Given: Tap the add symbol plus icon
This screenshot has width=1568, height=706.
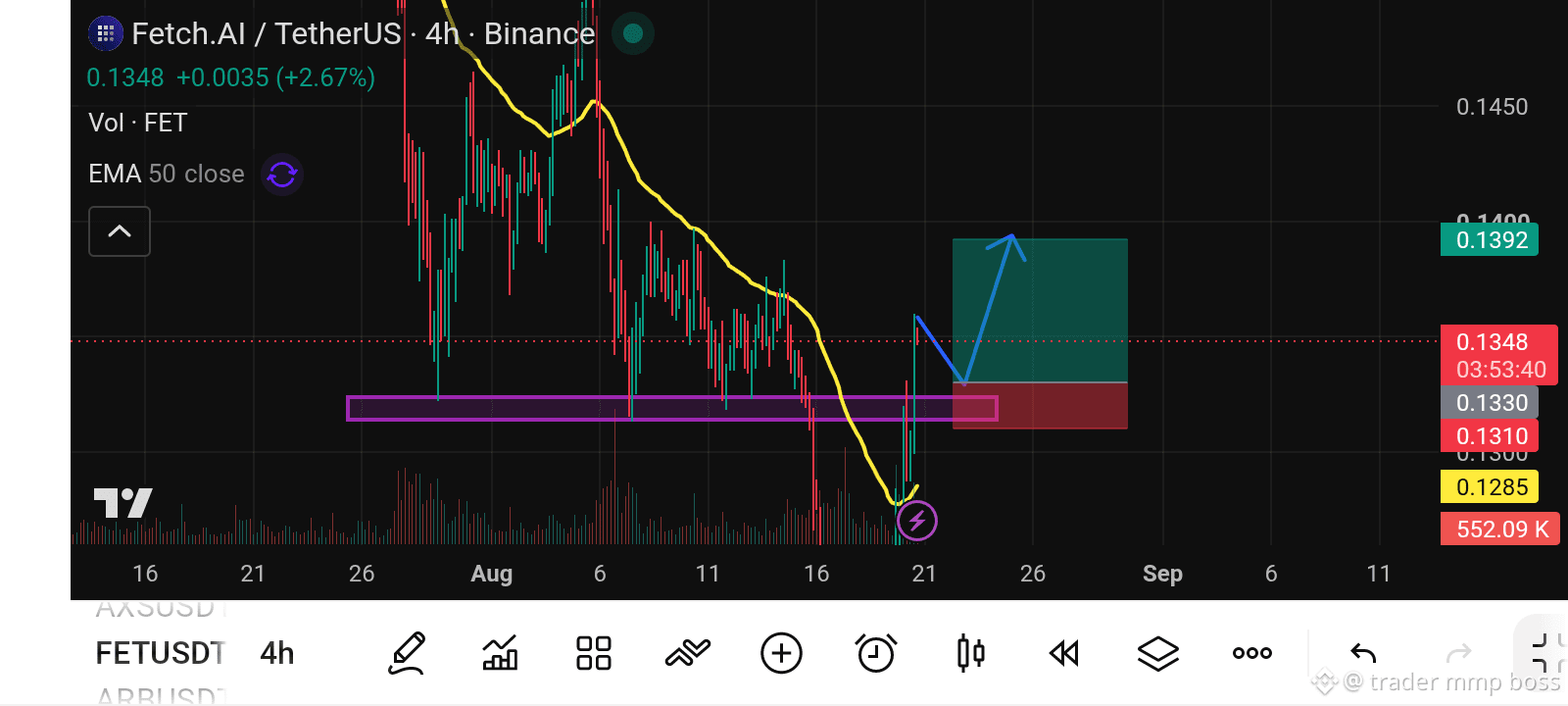Looking at the screenshot, I should pos(781,653).
